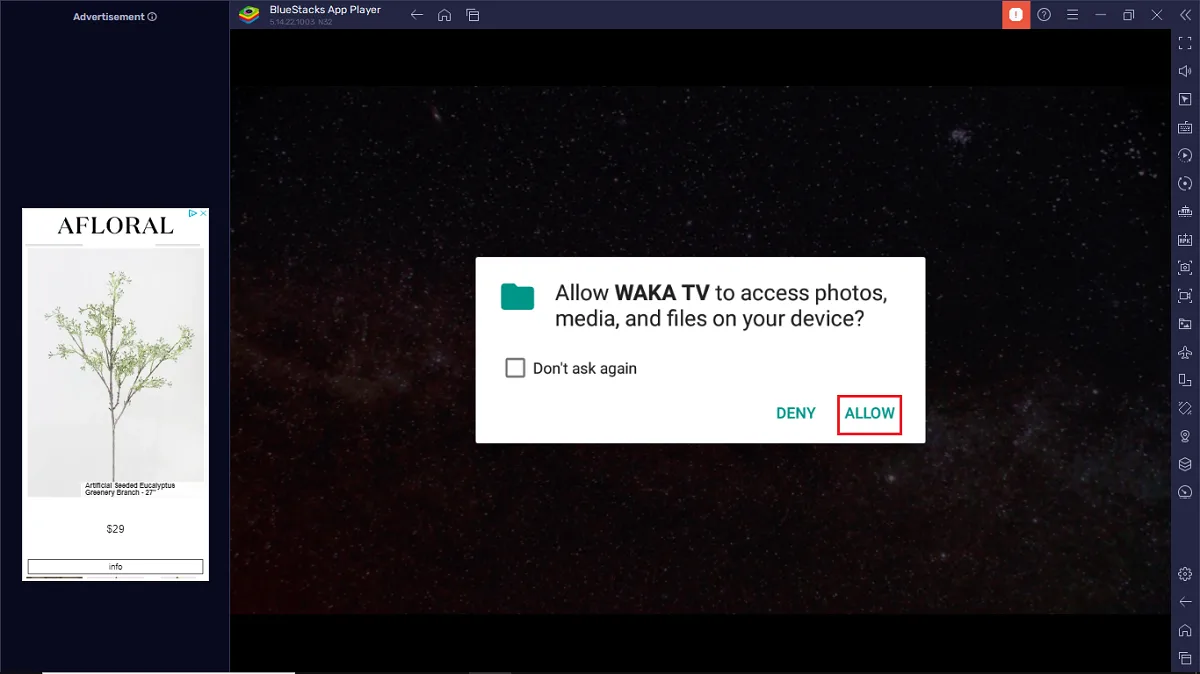Click the sidebar icon just below the shake icon
1200x674 pixels.
coord(1185,436)
